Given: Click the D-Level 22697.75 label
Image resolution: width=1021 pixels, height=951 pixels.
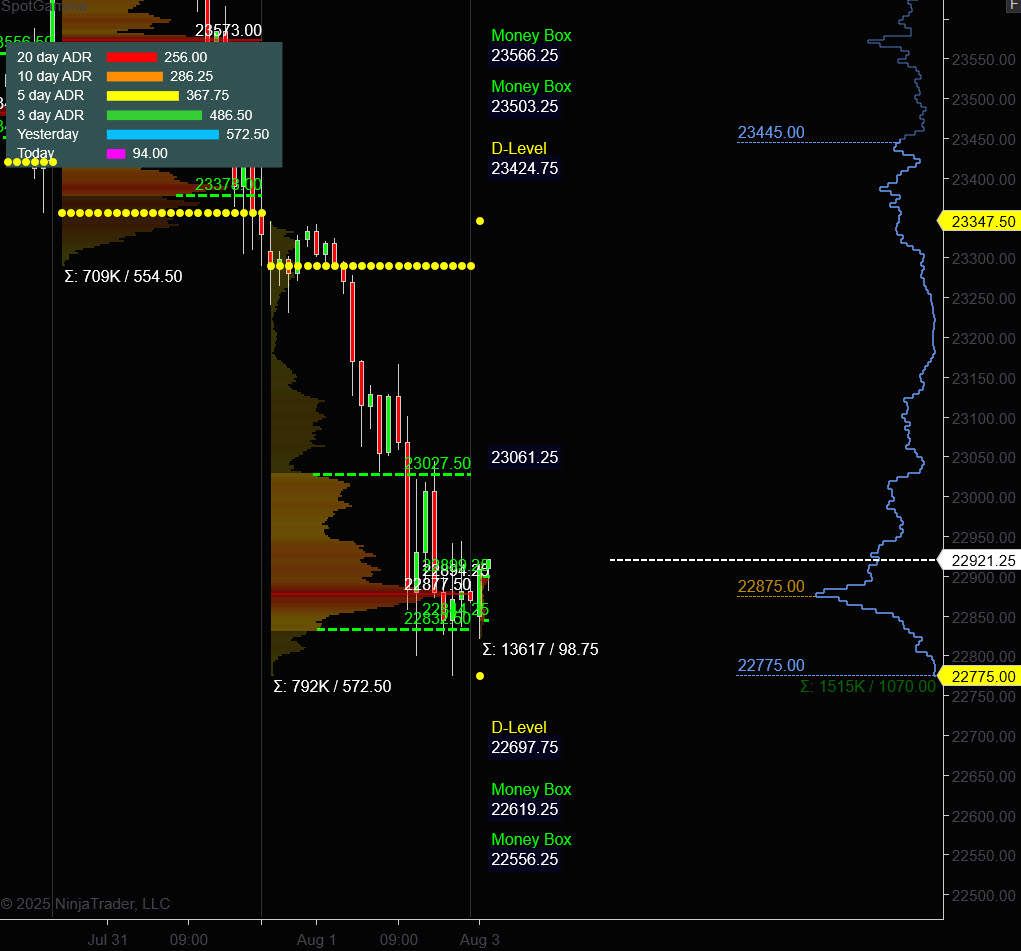Looking at the screenshot, I should tap(524, 738).
